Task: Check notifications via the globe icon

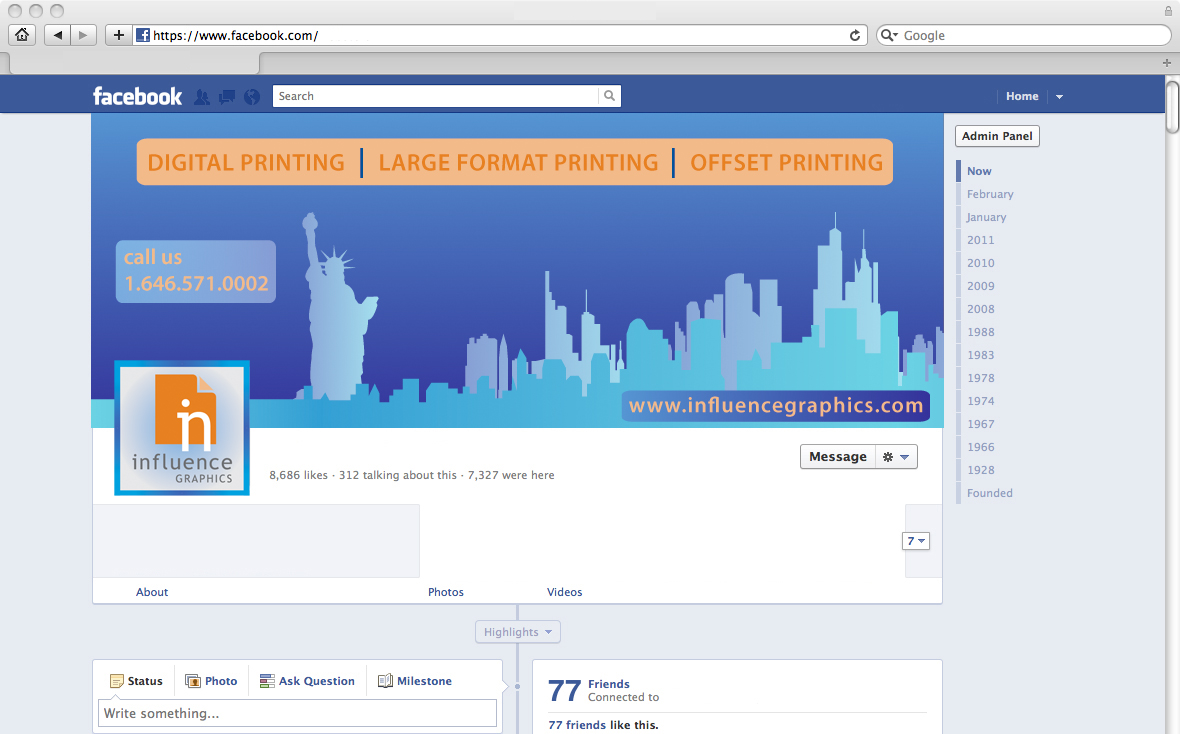Action: point(251,96)
